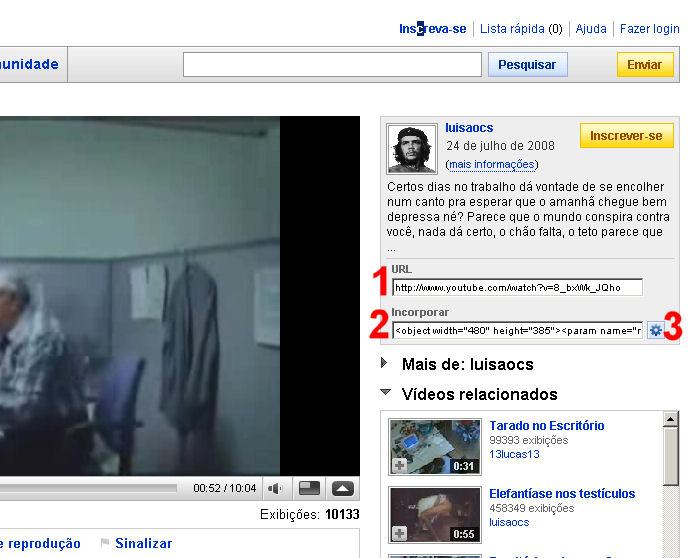696x558 pixels.
Task: Expand mais informações link
Action: point(492,165)
